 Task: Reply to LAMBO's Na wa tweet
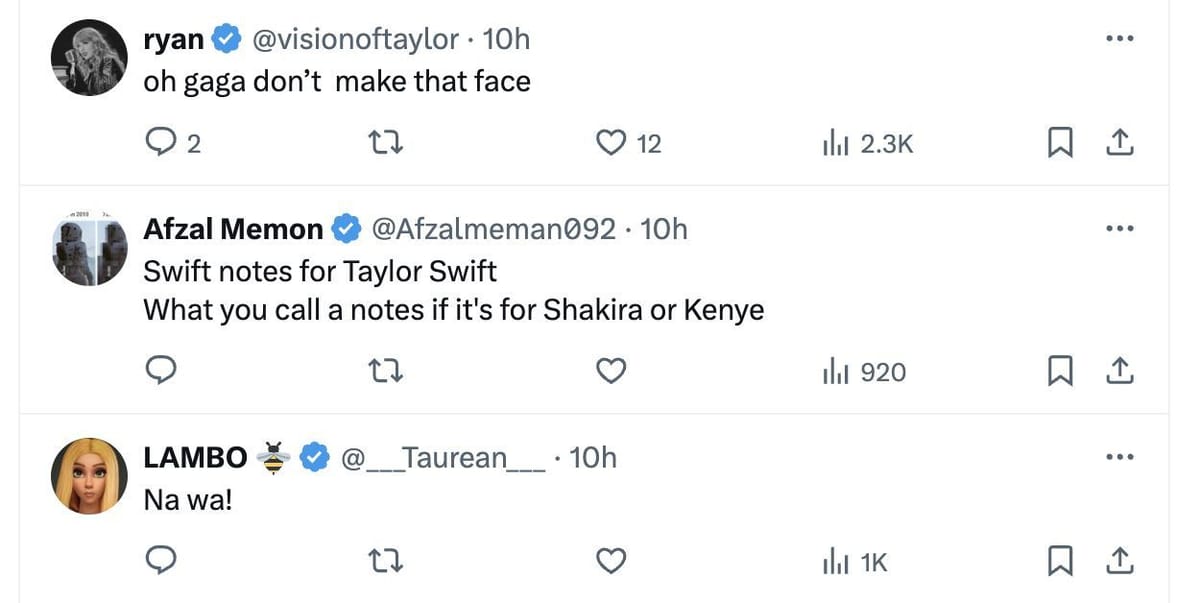(161, 563)
